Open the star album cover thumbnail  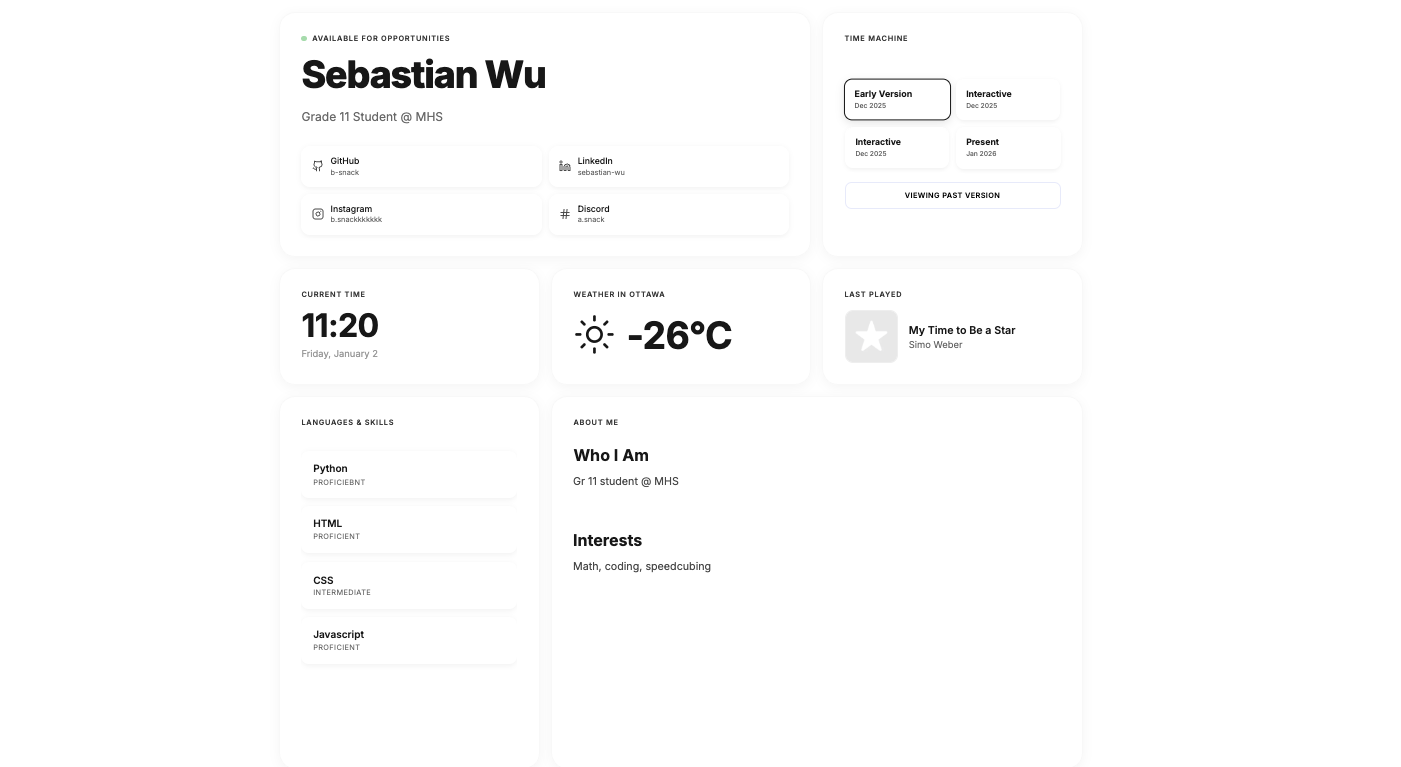871,336
